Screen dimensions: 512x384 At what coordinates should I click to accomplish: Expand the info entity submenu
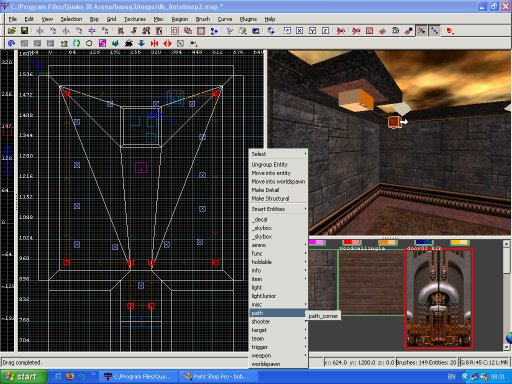278,270
